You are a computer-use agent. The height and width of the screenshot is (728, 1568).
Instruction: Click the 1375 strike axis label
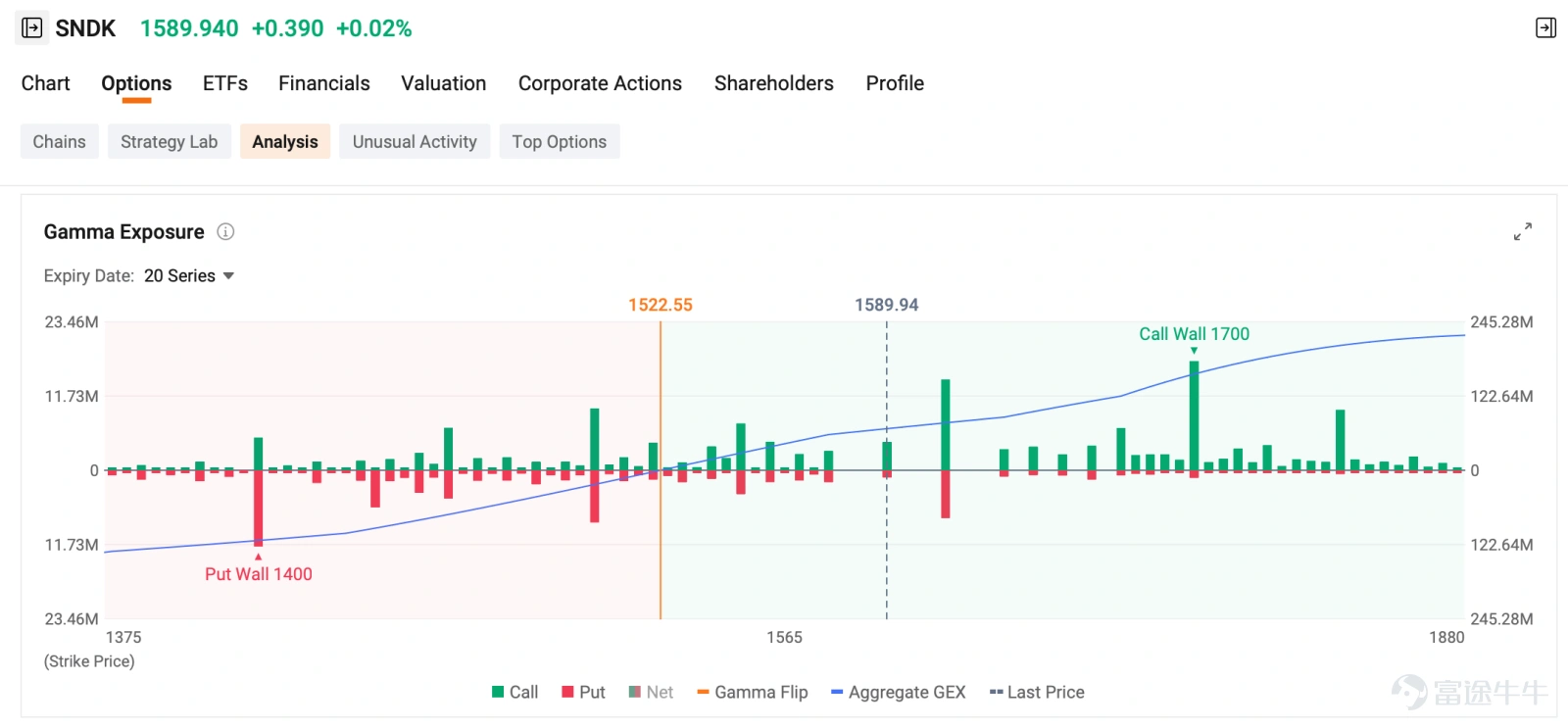123,638
